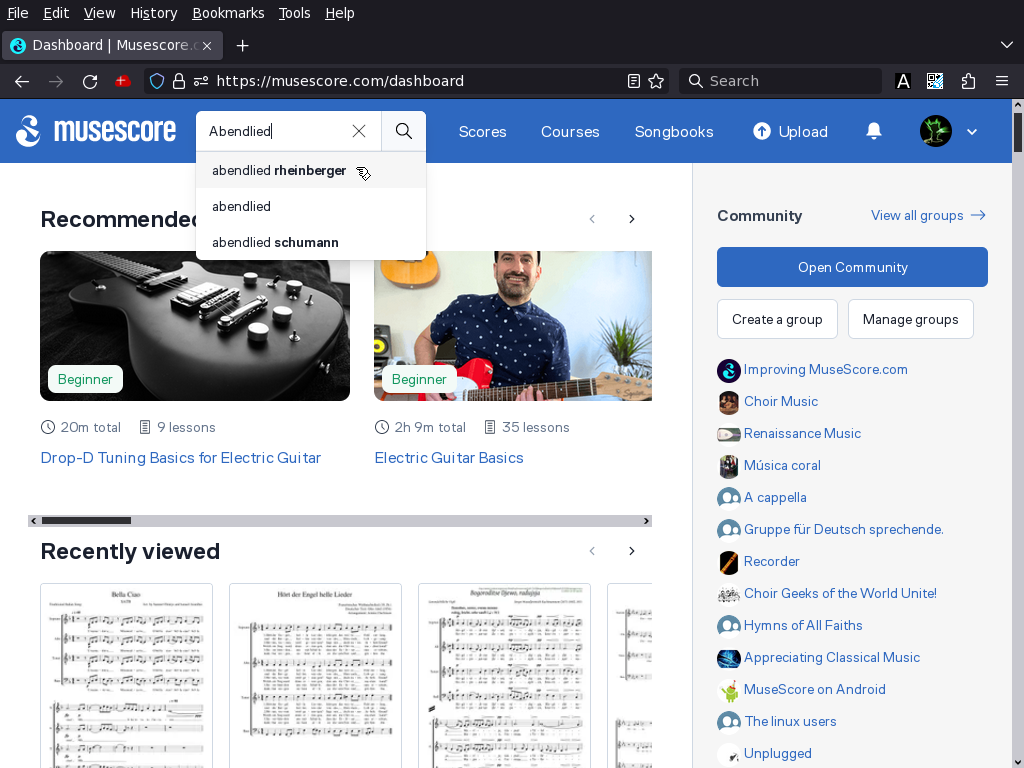Image resolution: width=1024 pixels, height=768 pixels.
Task: Open Appreciating Classical Music group icon
Action: pyautogui.click(x=728, y=658)
